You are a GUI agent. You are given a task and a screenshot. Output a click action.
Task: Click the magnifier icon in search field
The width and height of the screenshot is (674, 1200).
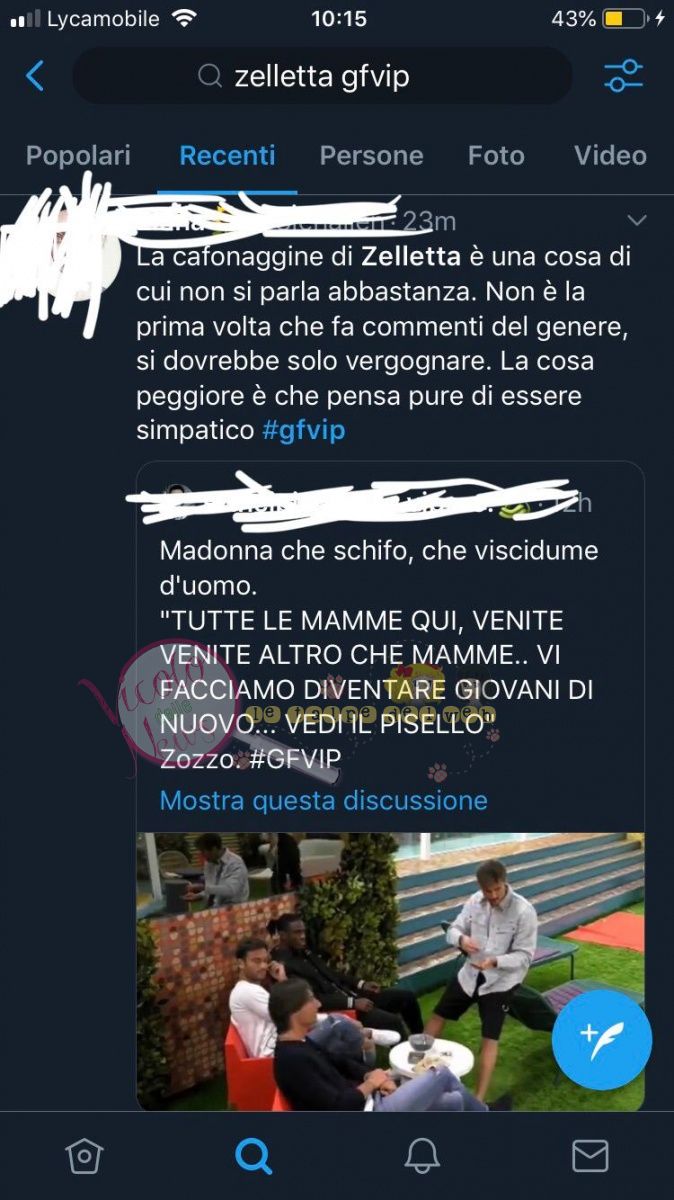[209, 77]
